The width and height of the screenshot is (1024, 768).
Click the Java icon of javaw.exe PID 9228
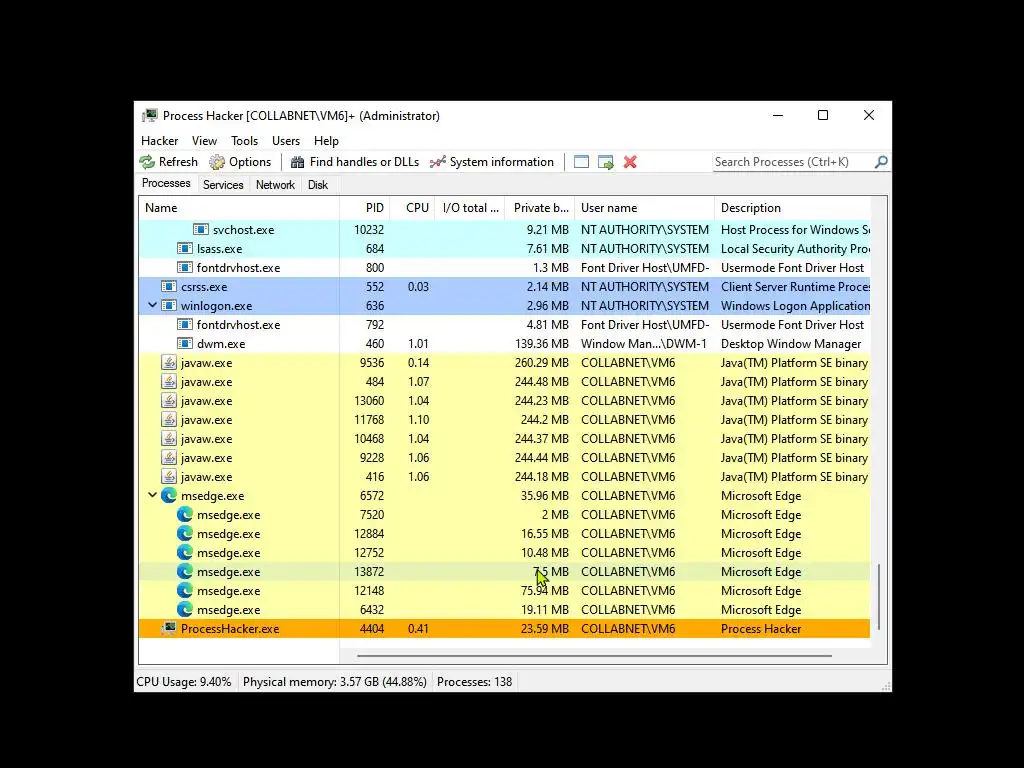pyautogui.click(x=169, y=457)
